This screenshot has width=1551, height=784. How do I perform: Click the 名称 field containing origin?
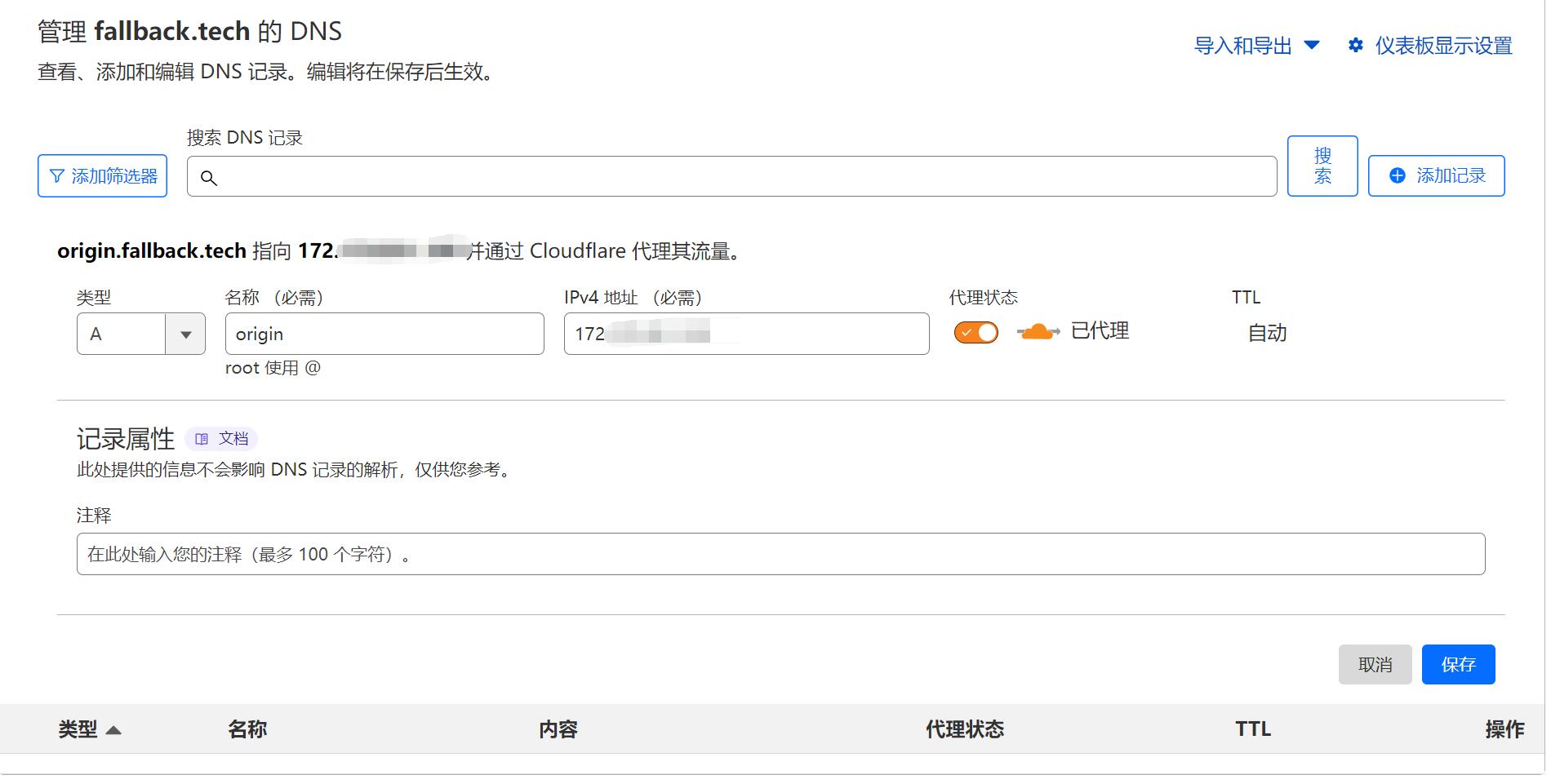(x=384, y=333)
